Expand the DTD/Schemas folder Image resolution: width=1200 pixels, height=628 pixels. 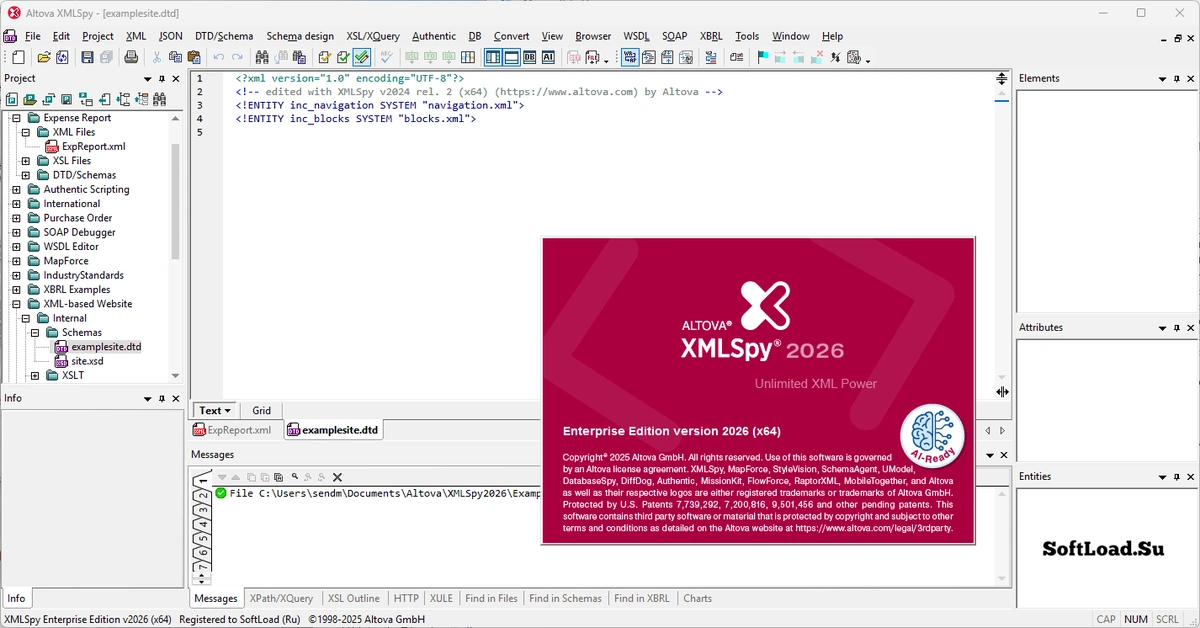click(x=26, y=175)
